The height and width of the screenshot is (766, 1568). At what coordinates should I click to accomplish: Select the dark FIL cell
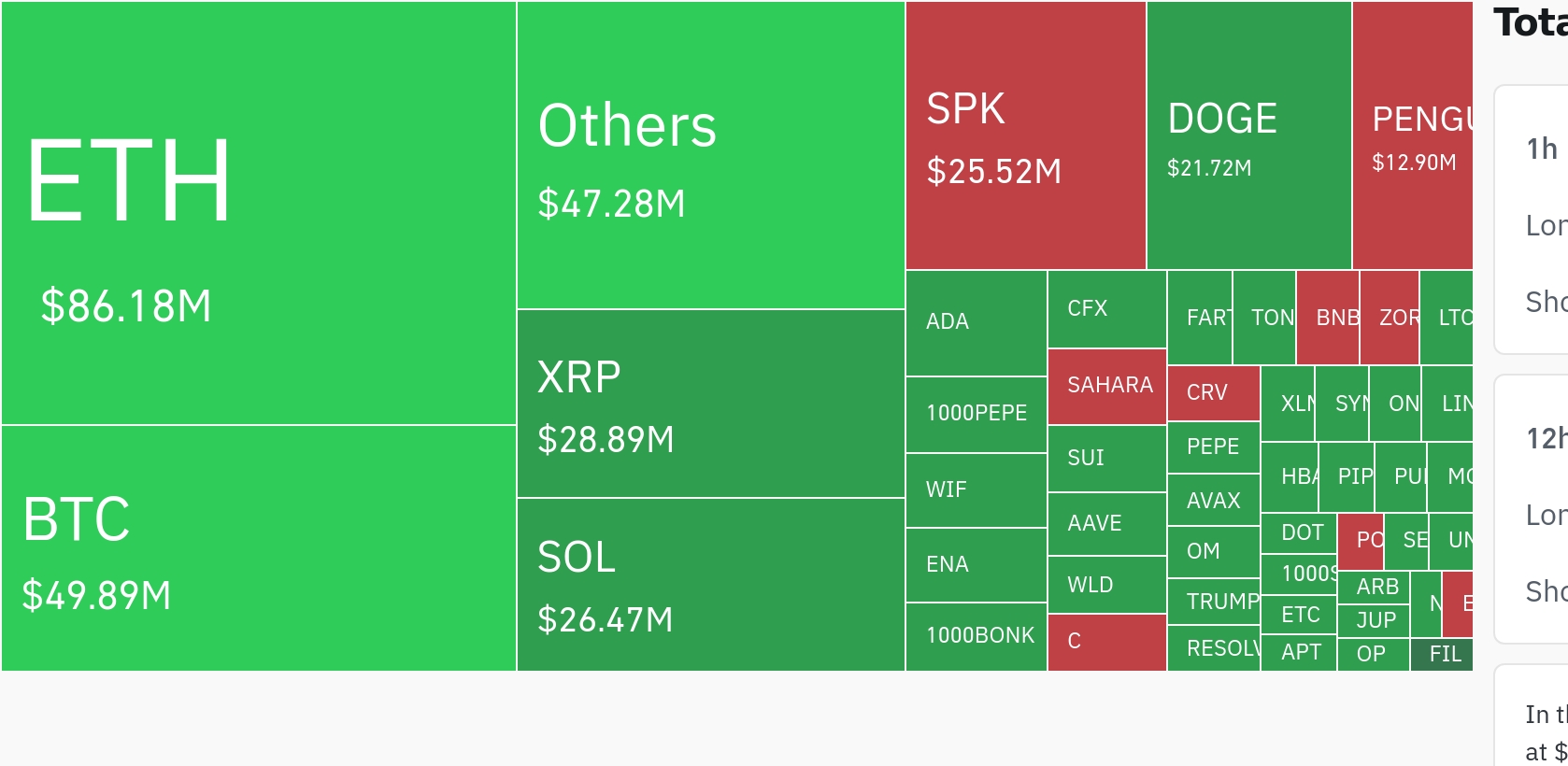click(x=1442, y=655)
